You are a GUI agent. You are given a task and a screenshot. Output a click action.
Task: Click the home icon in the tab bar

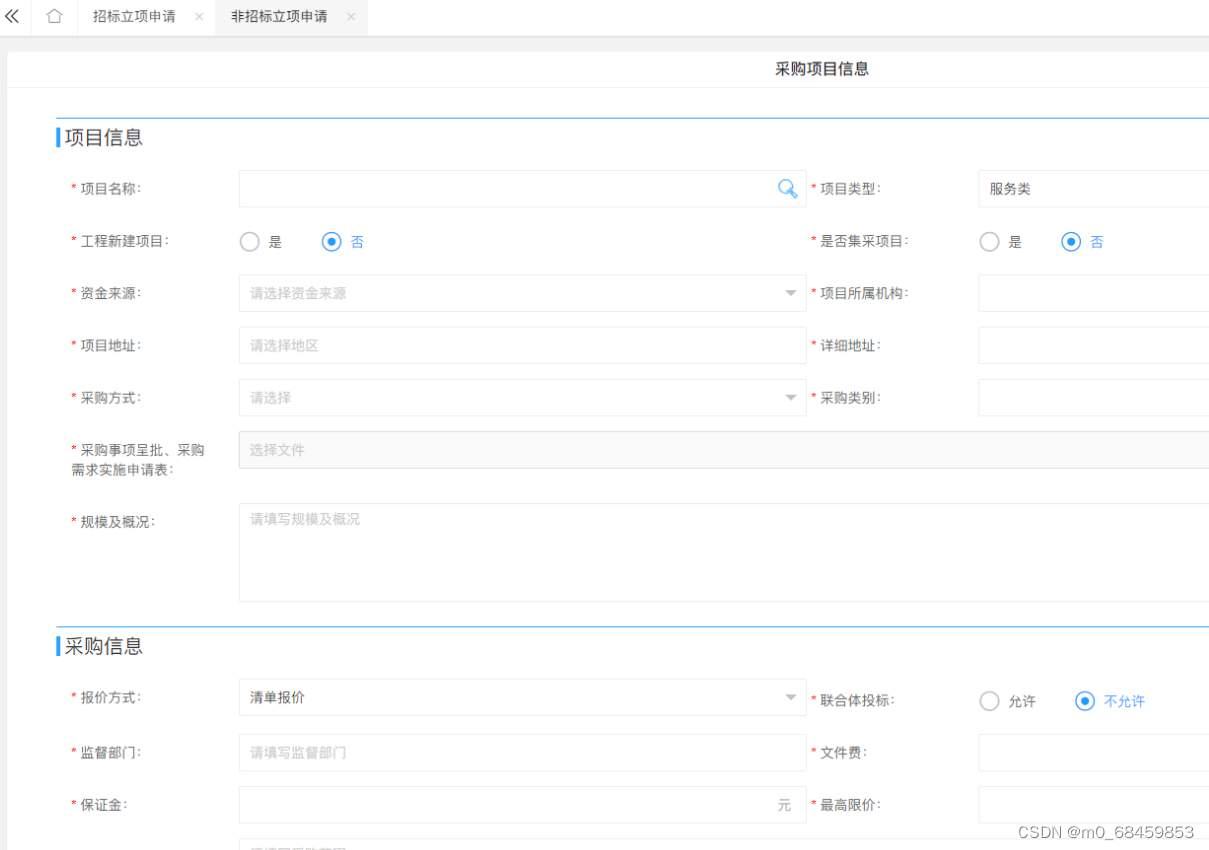(x=53, y=17)
